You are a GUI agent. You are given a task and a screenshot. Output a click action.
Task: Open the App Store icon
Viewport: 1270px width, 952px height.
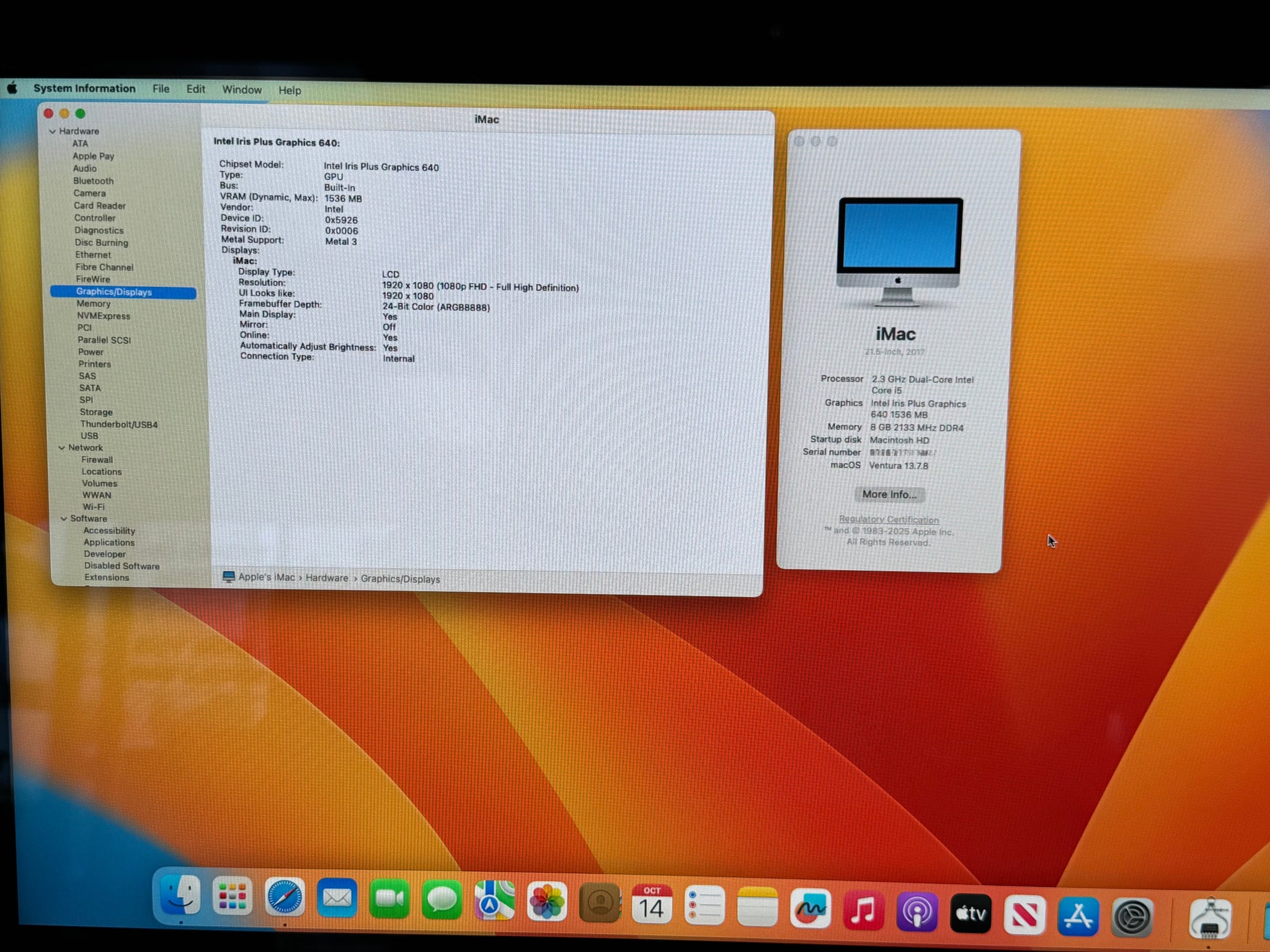pos(1078,915)
